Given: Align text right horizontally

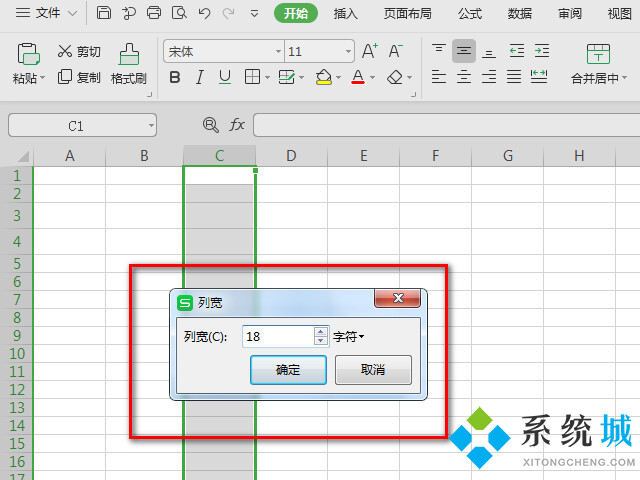Looking at the screenshot, I should [x=489, y=77].
